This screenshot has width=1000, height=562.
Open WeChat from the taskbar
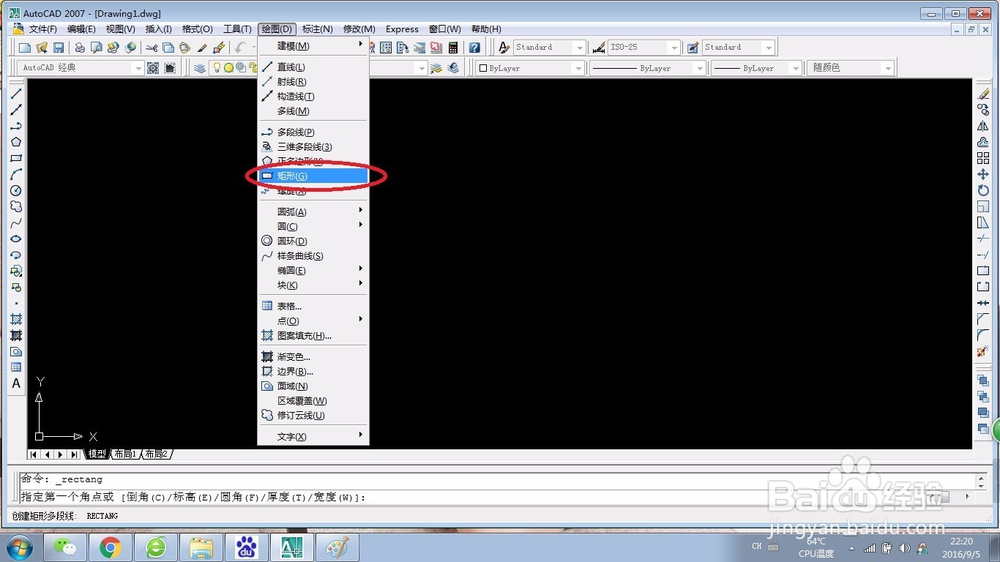pos(64,547)
